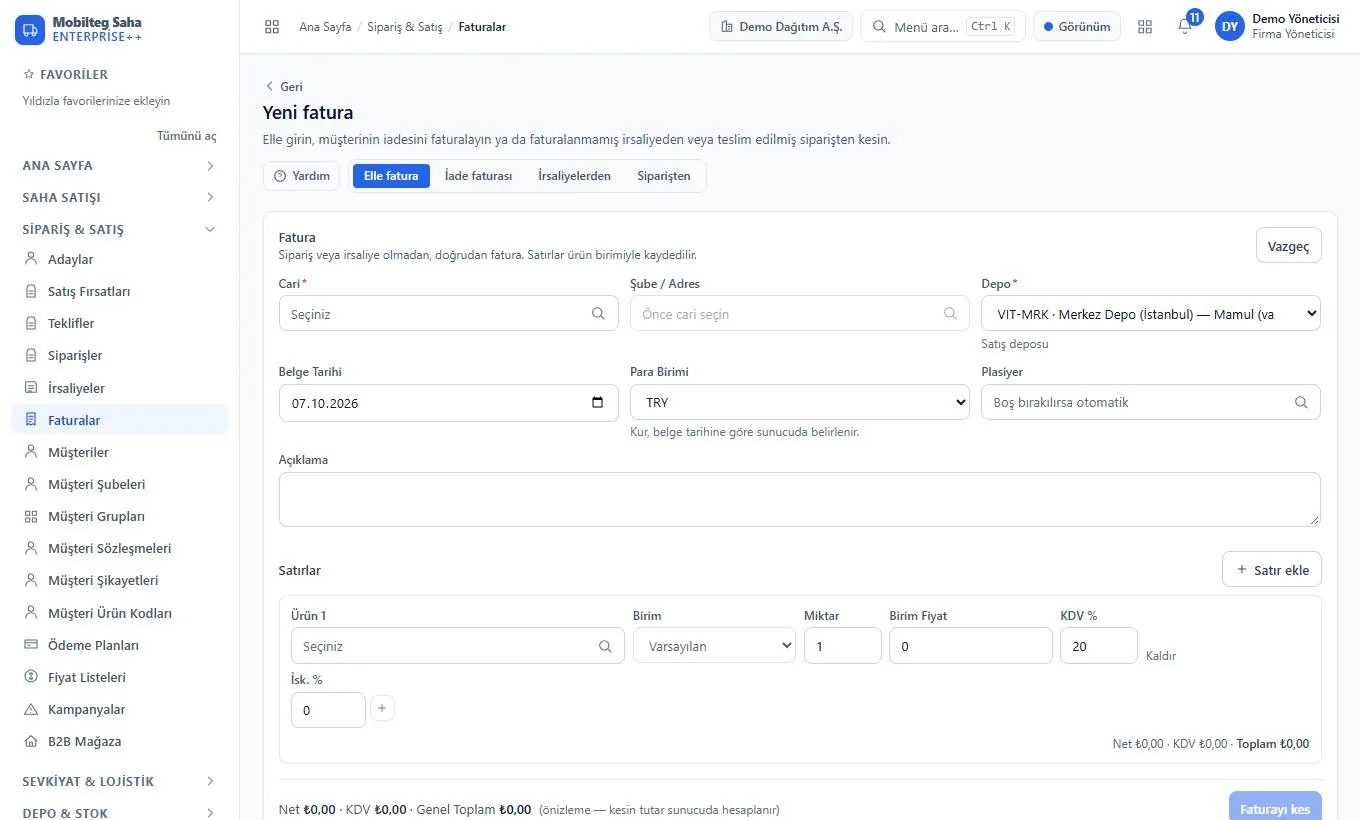Switch to the İrsaliyelerden tab
Screen dimensions: 1360x820
(574, 176)
